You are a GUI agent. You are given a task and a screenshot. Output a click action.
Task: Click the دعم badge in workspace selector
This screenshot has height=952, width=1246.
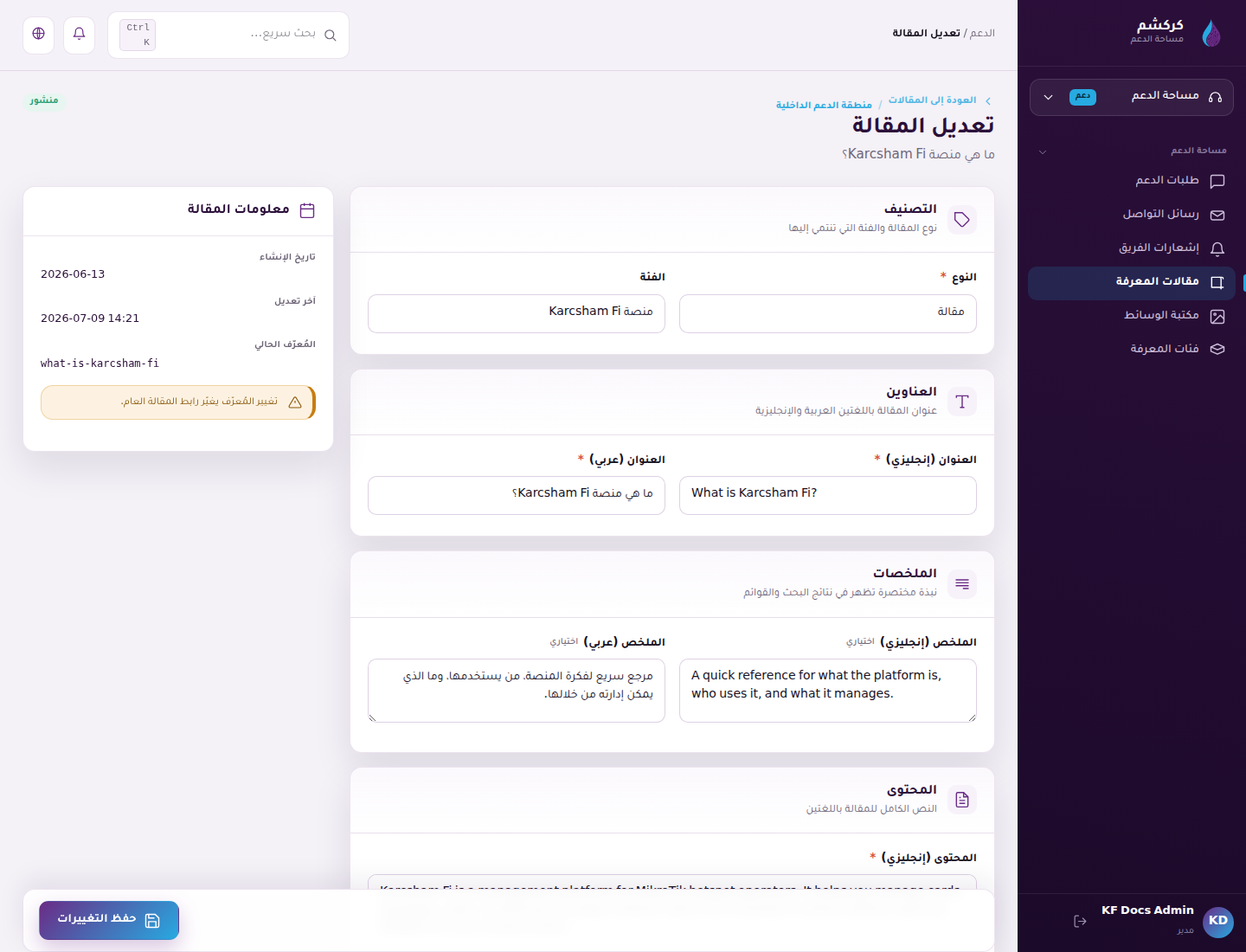coord(1082,97)
